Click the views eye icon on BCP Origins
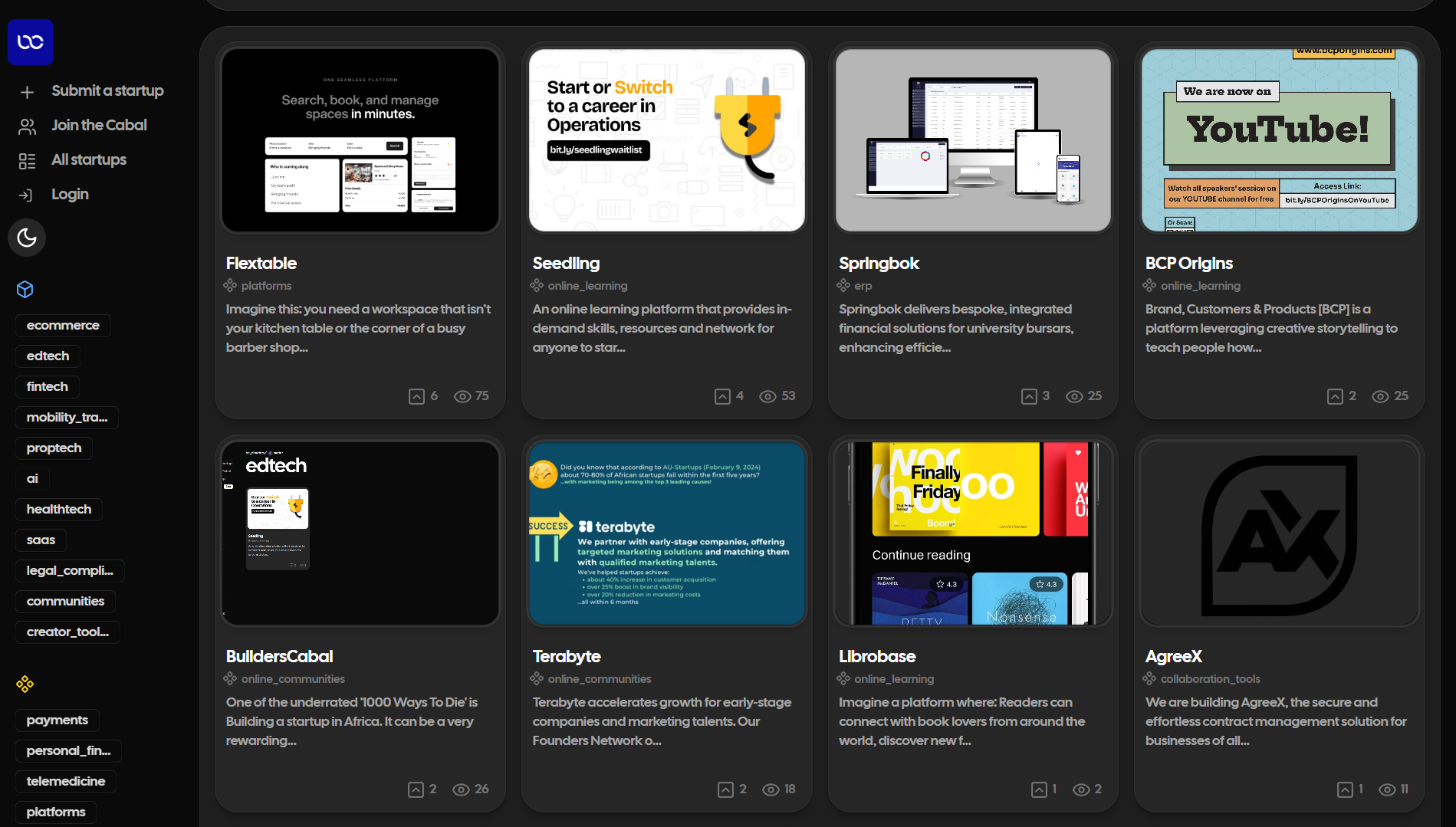This screenshot has width=1456, height=827. (x=1380, y=396)
